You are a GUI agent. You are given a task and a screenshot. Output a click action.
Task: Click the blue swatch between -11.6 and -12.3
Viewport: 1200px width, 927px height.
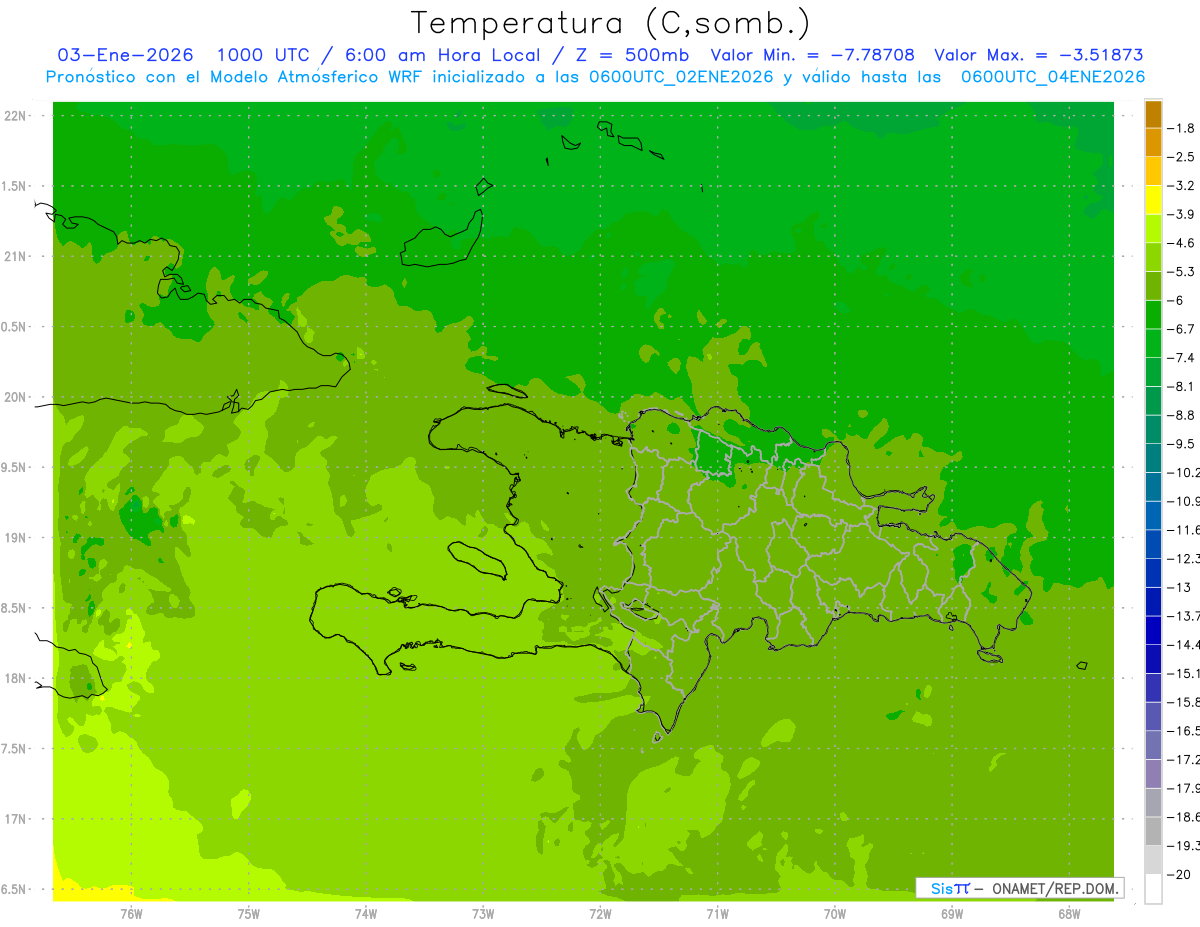pyautogui.click(x=1153, y=544)
